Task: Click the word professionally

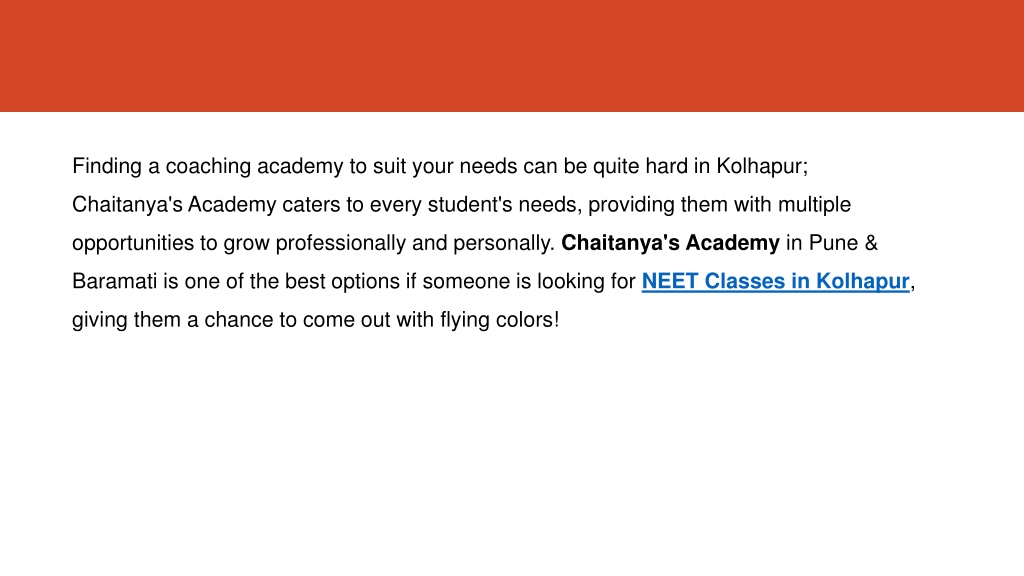Action: (x=340, y=243)
